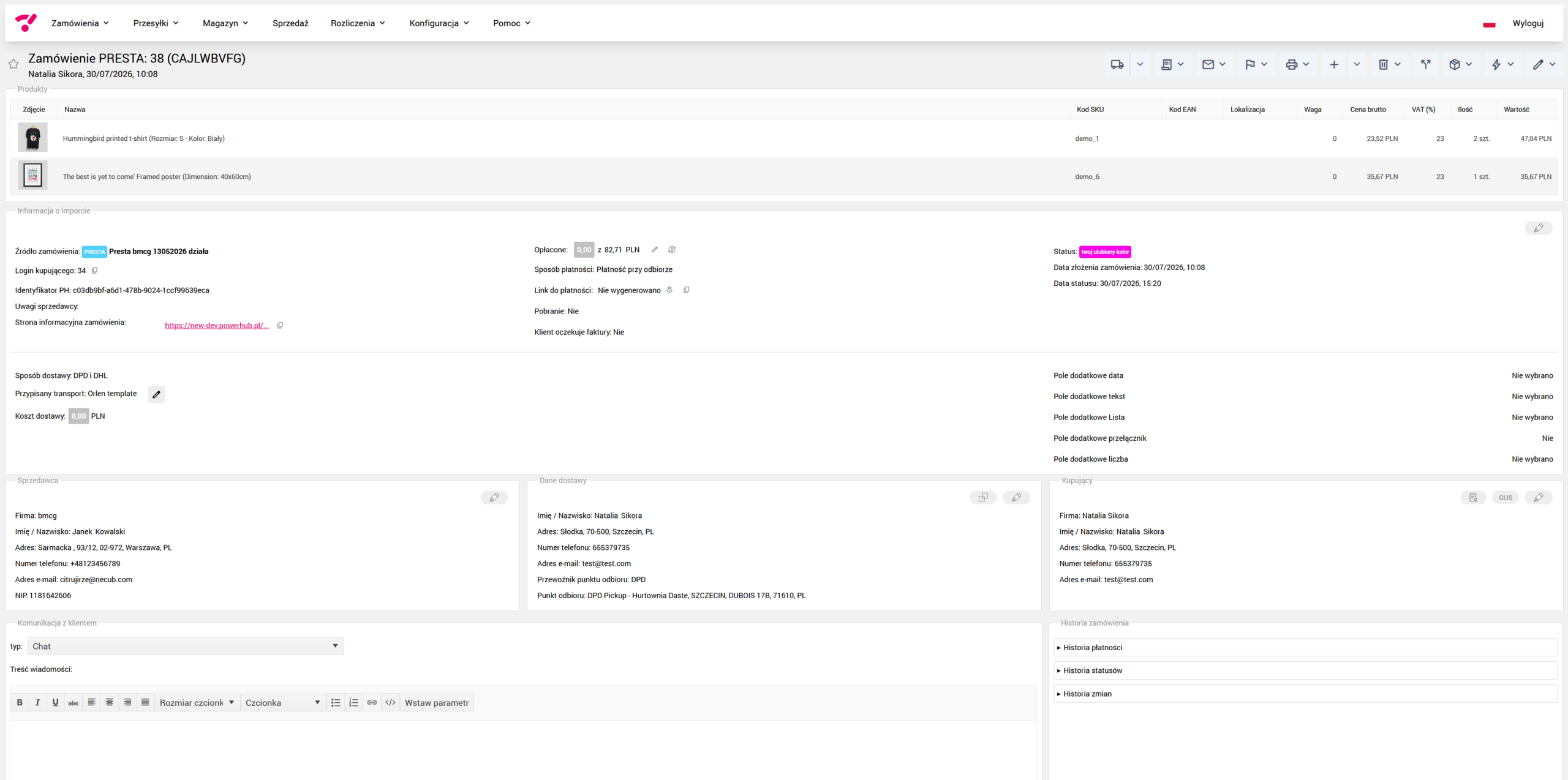Click the Wstaw parametr button

(x=437, y=703)
